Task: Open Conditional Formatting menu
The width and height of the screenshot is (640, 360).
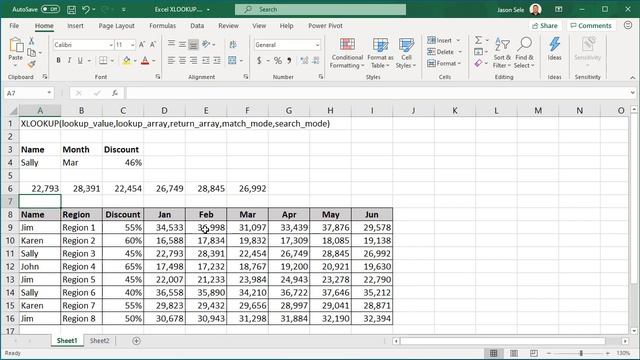Action: click(x=347, y=53)
